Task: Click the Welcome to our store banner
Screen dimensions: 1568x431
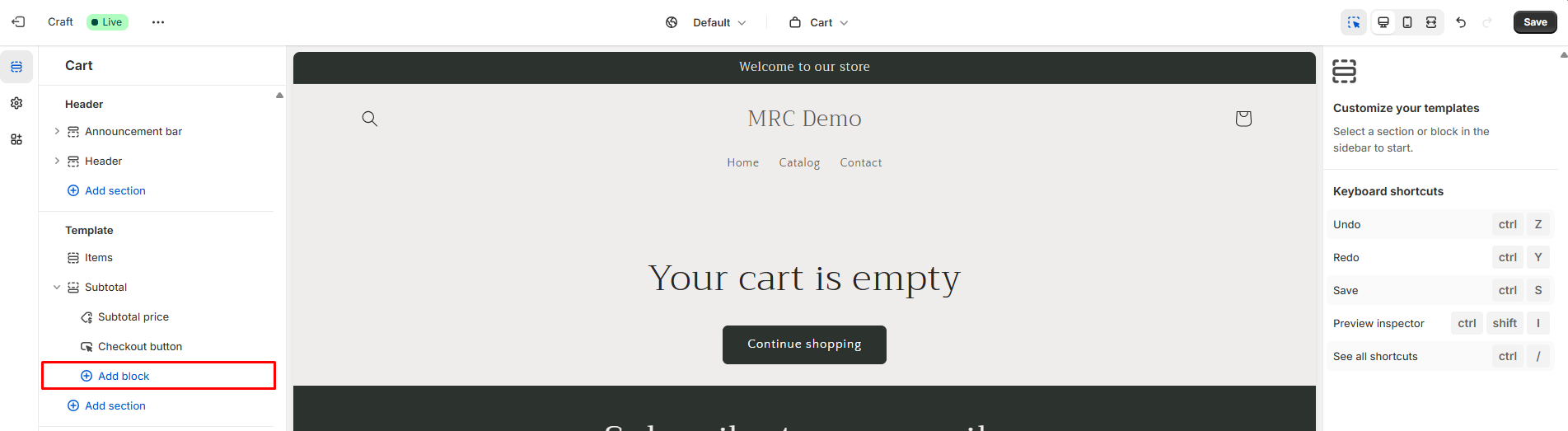Action: pos(804,67)
